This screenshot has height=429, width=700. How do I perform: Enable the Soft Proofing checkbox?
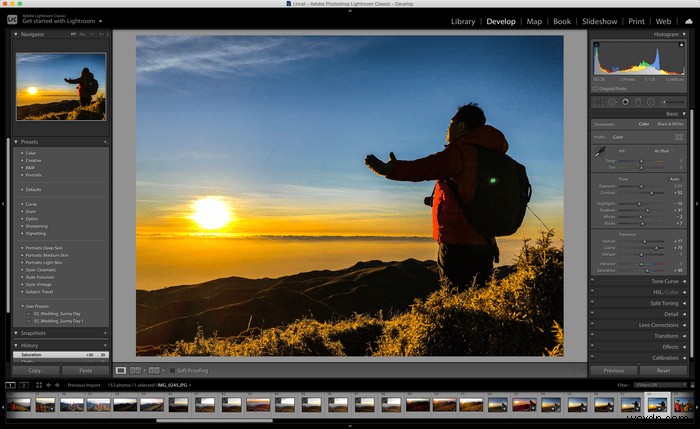coord(172,371)
